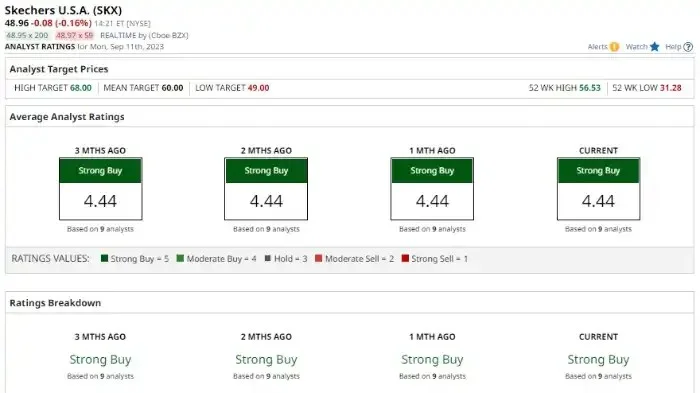Click the price change -0.08 (-0.16%)
This screenshot has width=700, height=393.
coord(61,23)
